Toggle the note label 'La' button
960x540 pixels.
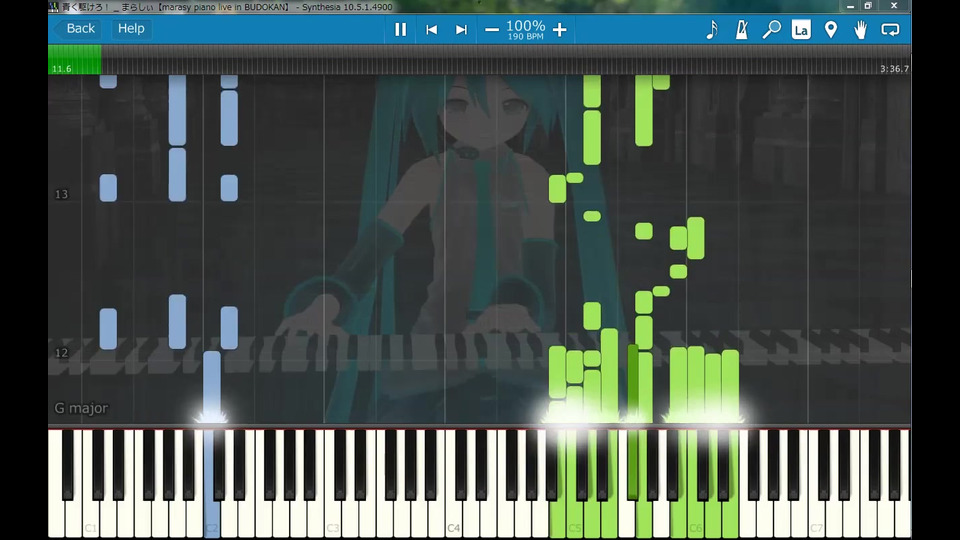tap(801, 29)
